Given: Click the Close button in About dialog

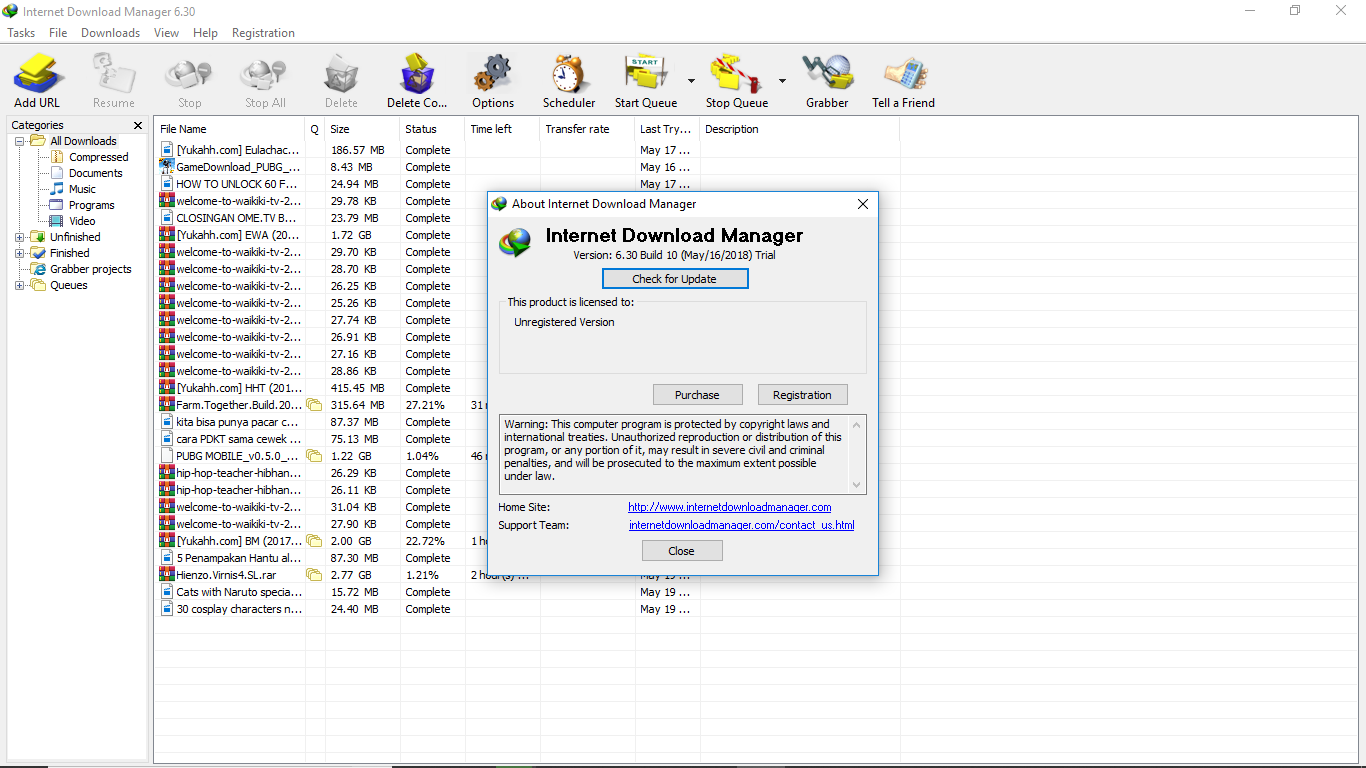Looking at the screenshot, I should [682, 551].
